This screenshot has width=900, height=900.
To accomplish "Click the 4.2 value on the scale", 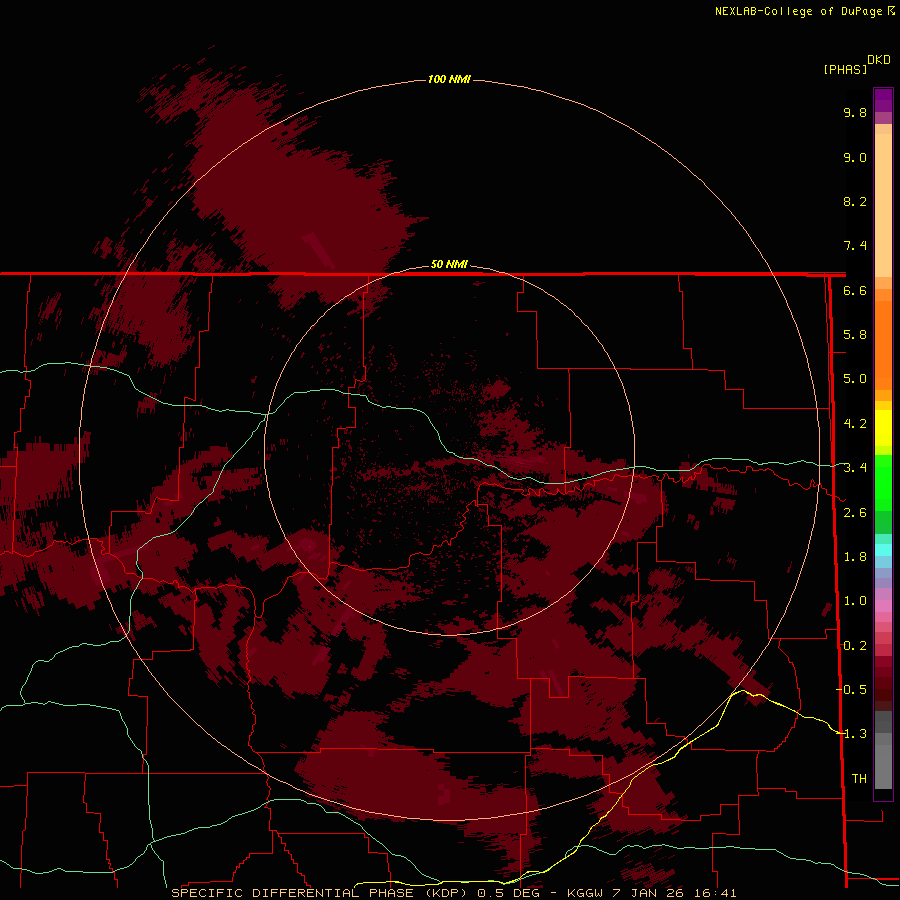I will pyautogui.click(x=855, y=424).
